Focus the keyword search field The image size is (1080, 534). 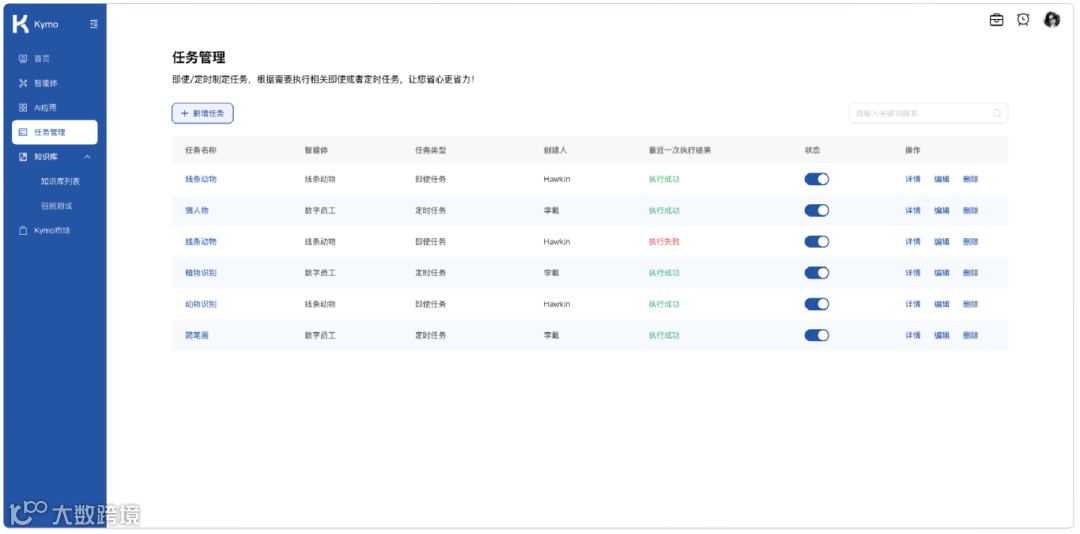coord(928,113)
